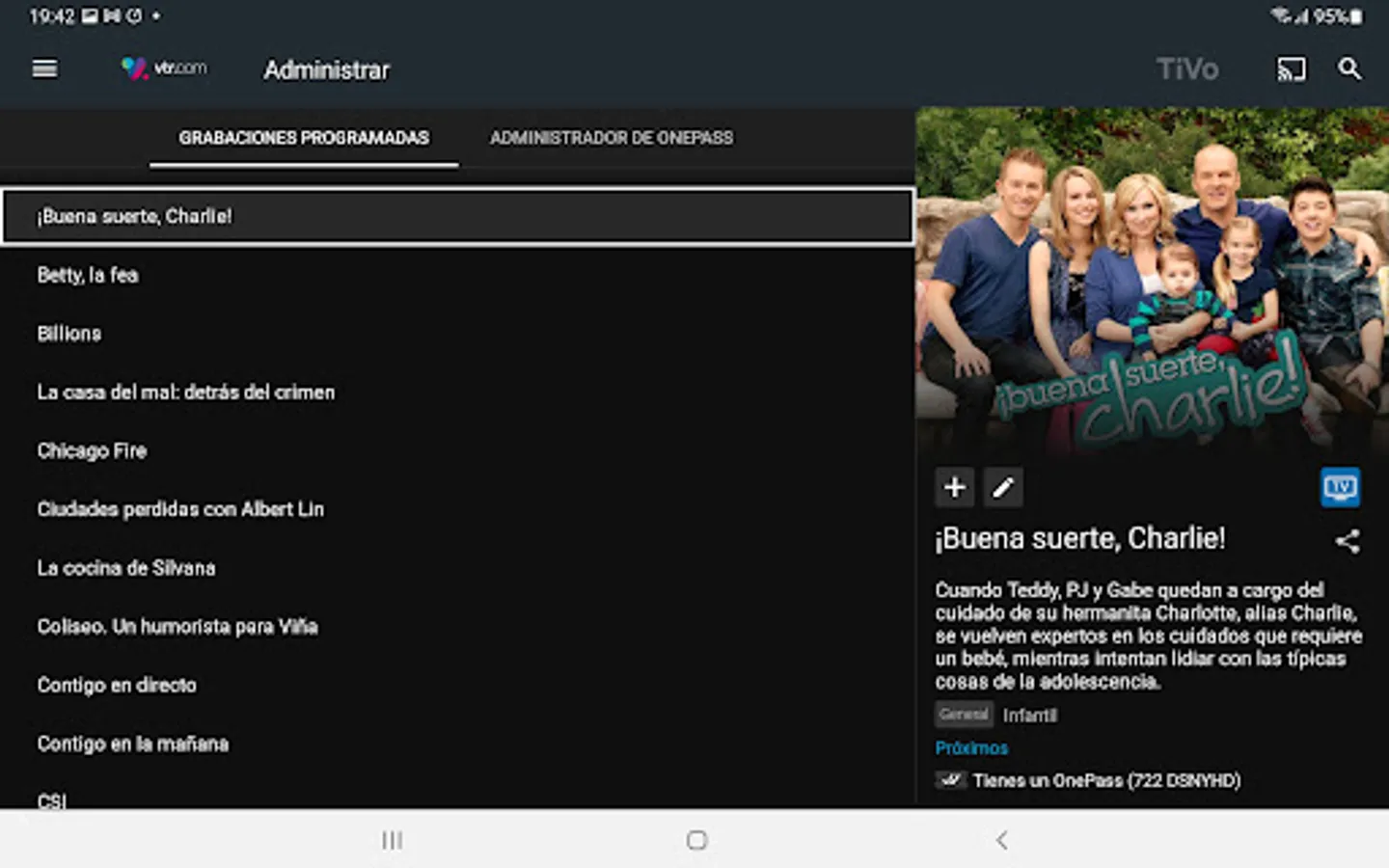Viewport: 1389px width, 868px height.
Task: Select Chicago Fire
Action: tap(457, 451)
